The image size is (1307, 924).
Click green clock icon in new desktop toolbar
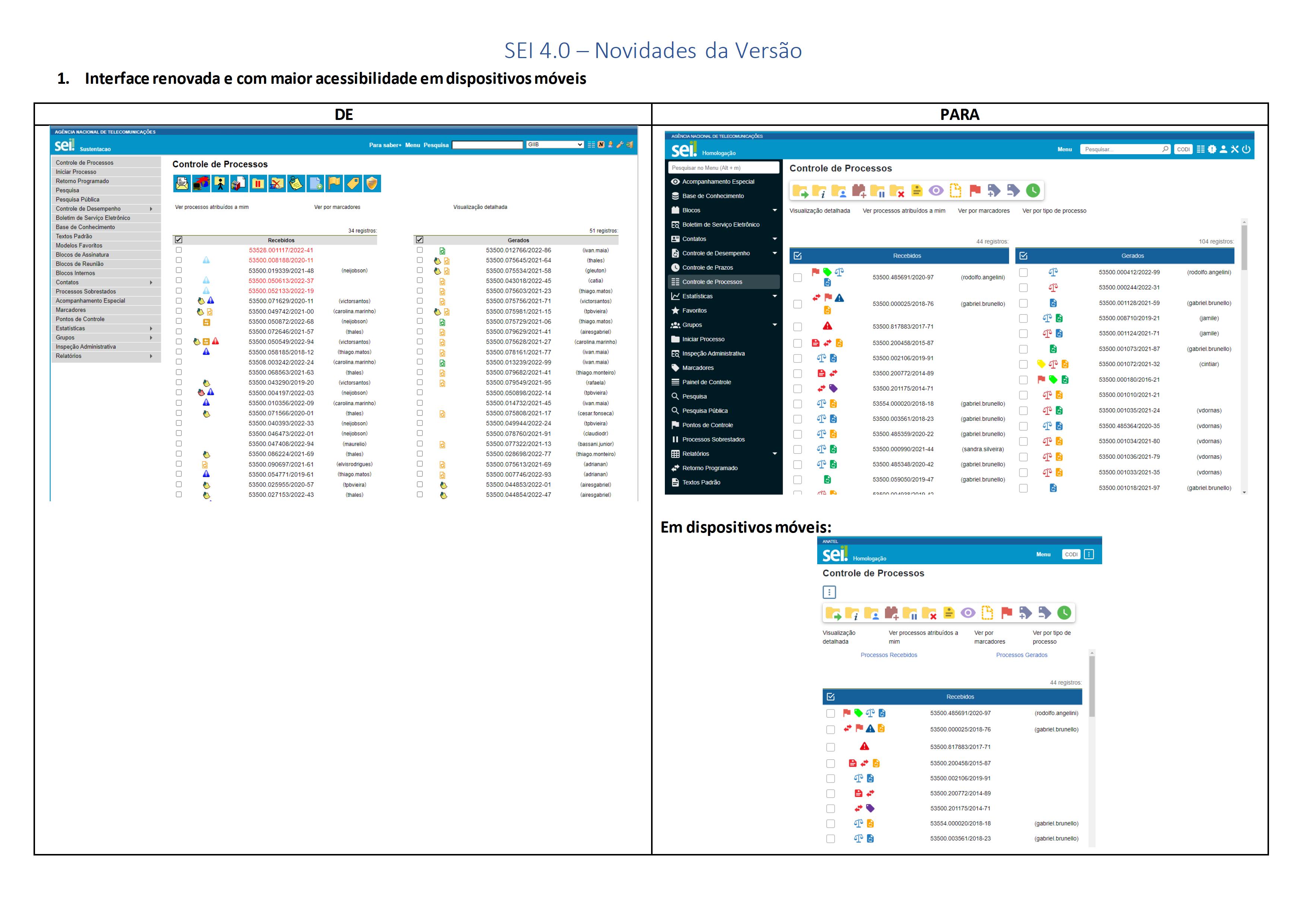click(1033, 190)
